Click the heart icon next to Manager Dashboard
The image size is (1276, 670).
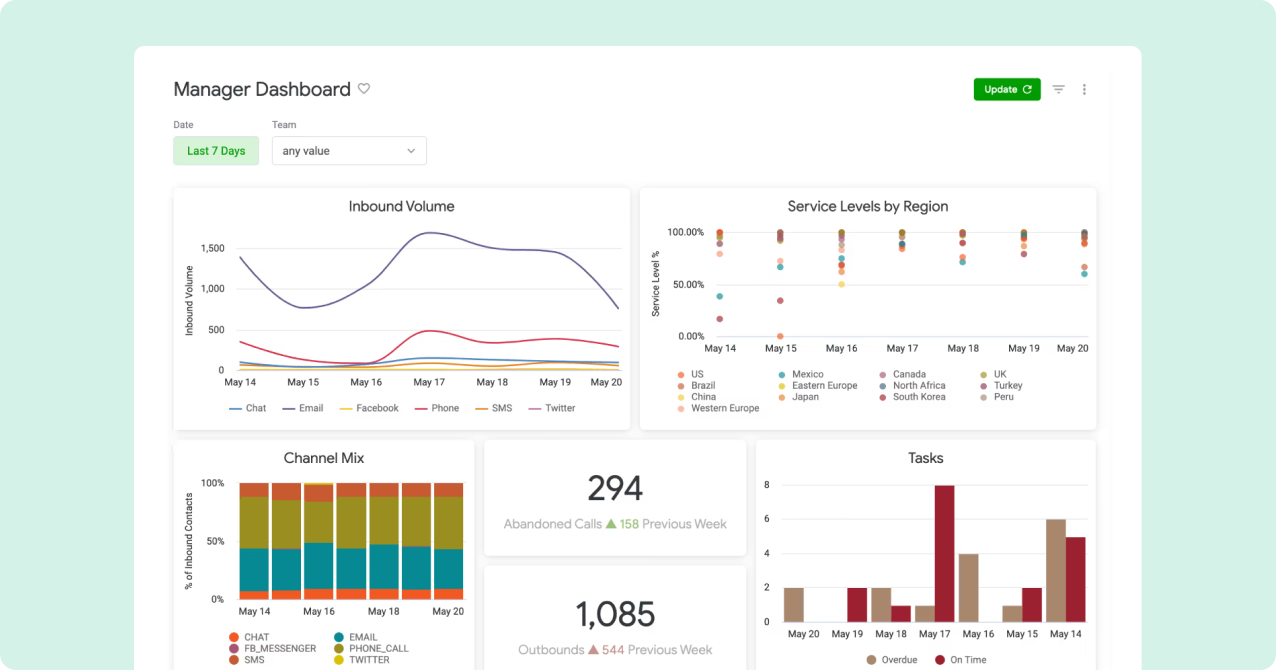click(x=363, y=89)
